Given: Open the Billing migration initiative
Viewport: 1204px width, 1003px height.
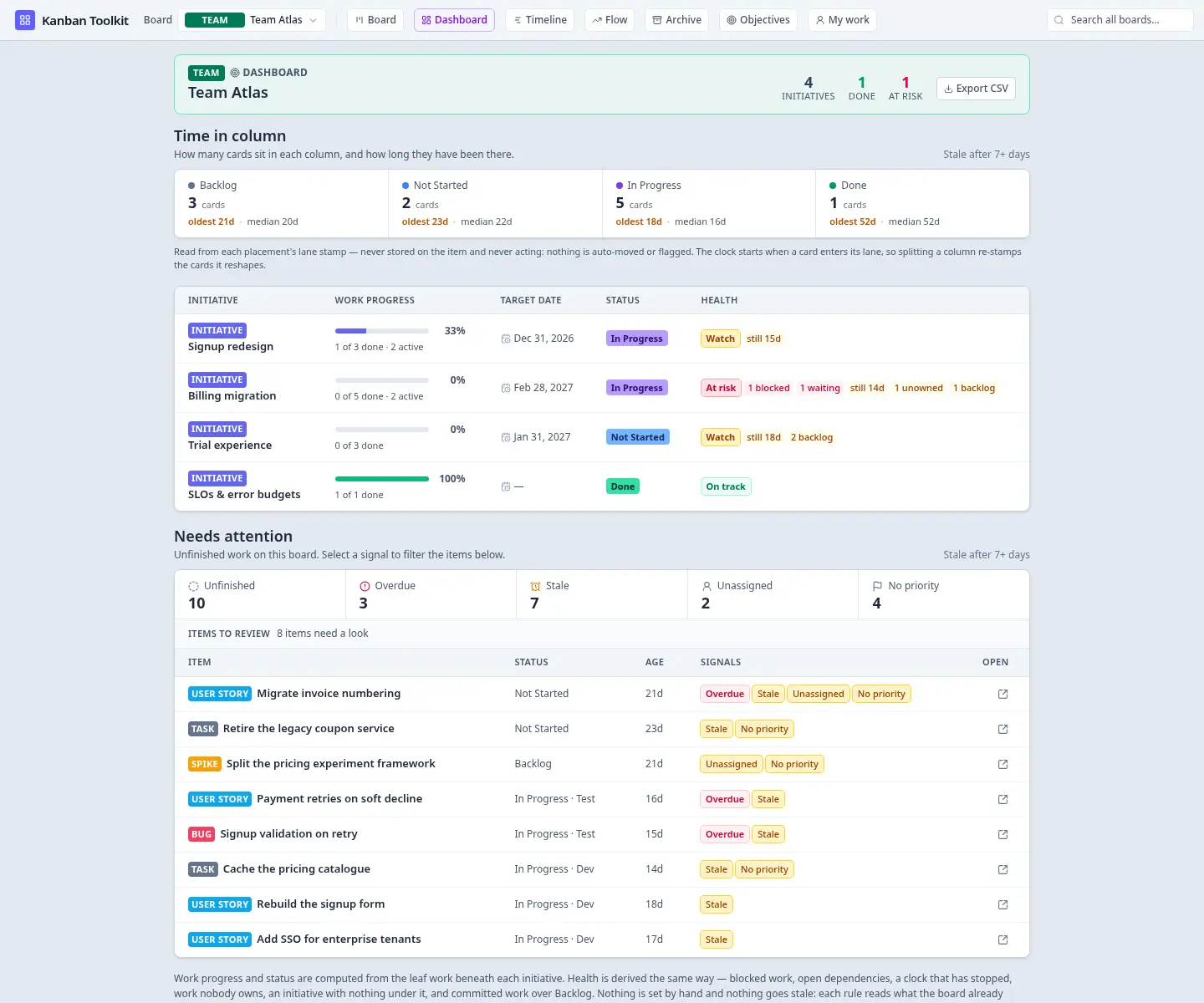Looking at the screenshot, I should pyautogui.click(x=232, y=396).
